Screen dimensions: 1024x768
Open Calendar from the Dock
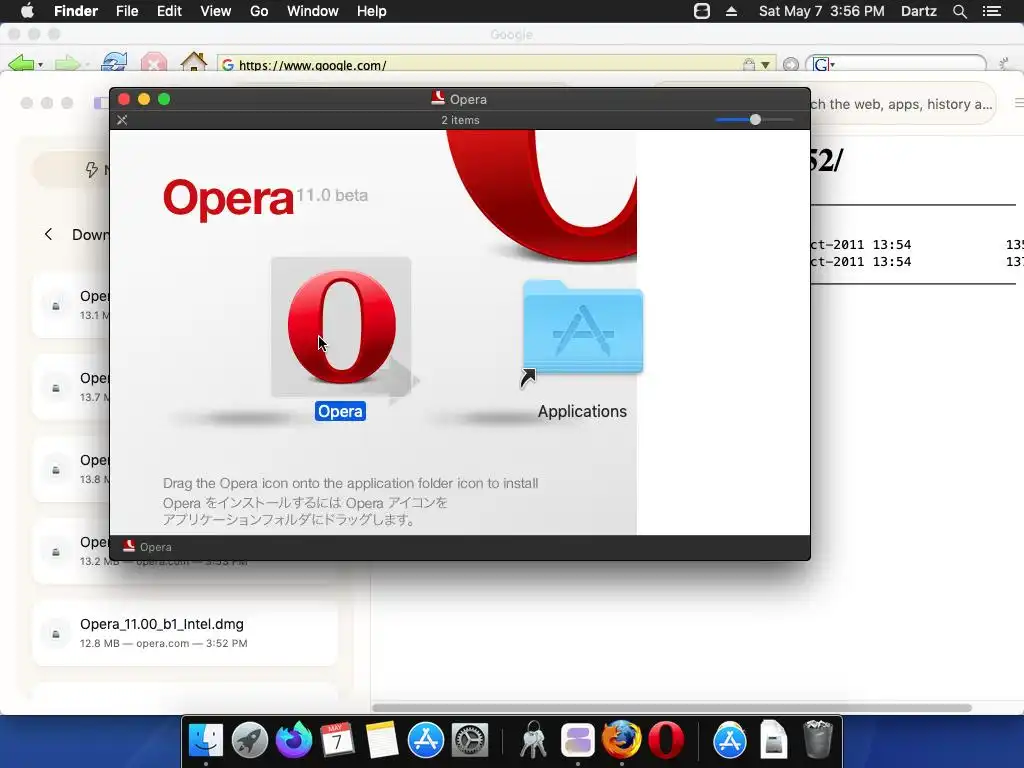pyautogui.click(x=337, y=741)
